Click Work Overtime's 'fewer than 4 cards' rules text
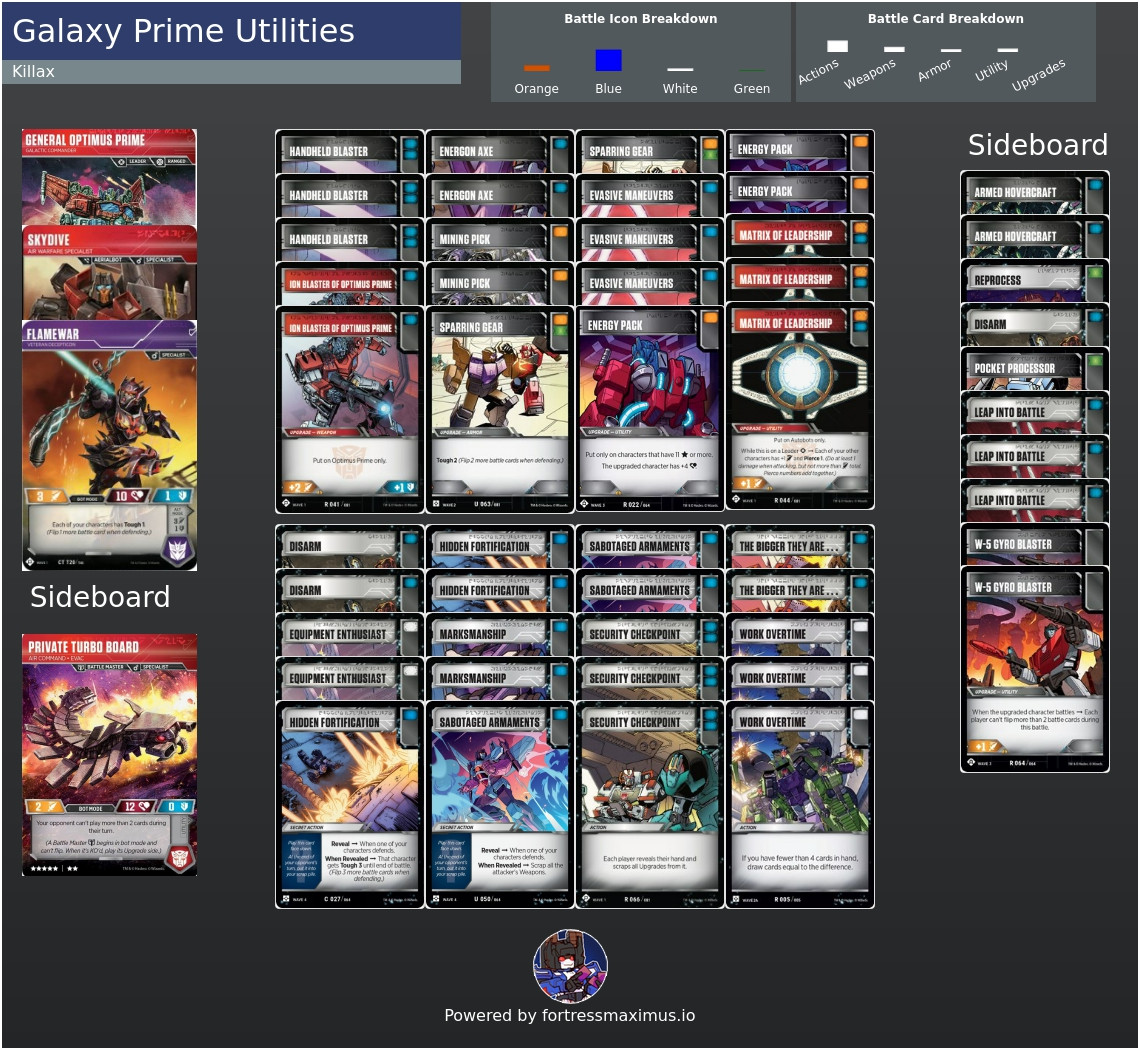1140x1050 pixels. coord(800,862)
